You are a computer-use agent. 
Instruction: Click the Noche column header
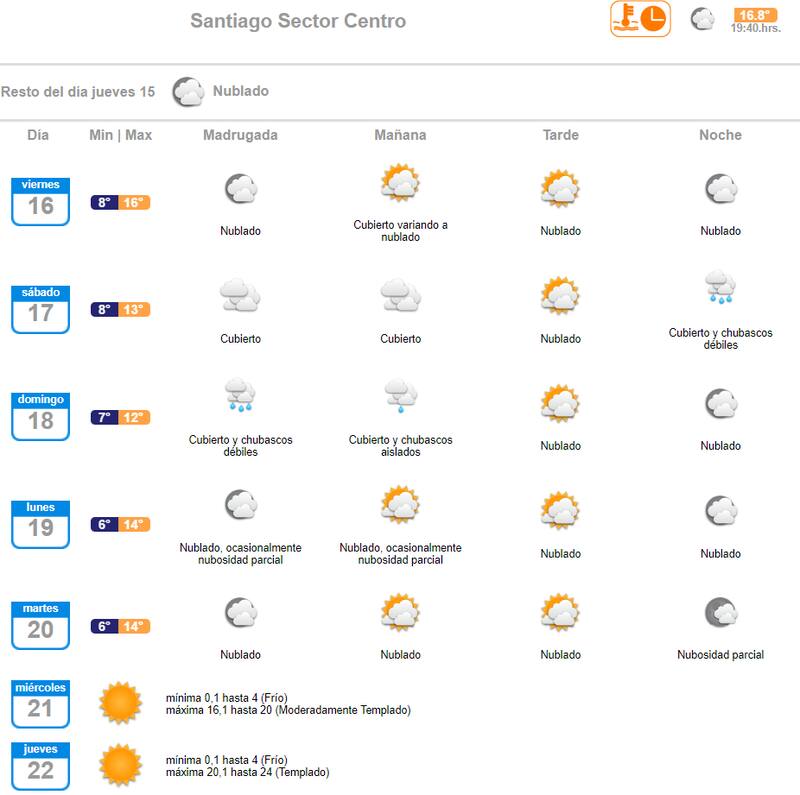point(720,135)
